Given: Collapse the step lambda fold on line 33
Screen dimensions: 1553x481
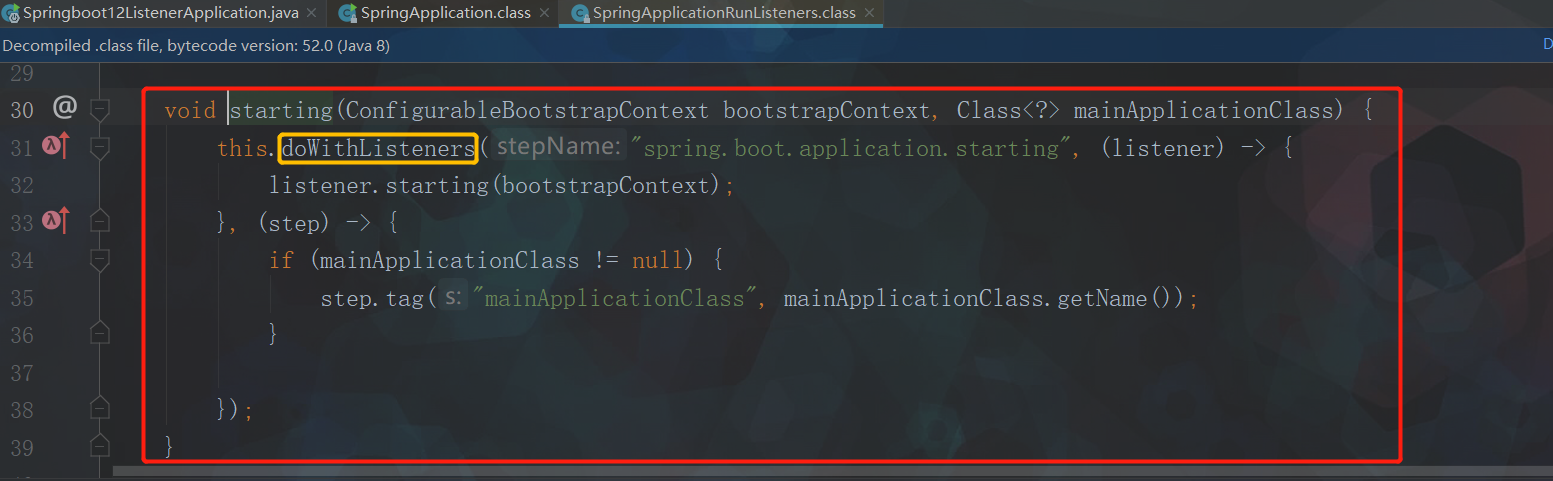Looking at the screenshot, I should click(99, 221).
